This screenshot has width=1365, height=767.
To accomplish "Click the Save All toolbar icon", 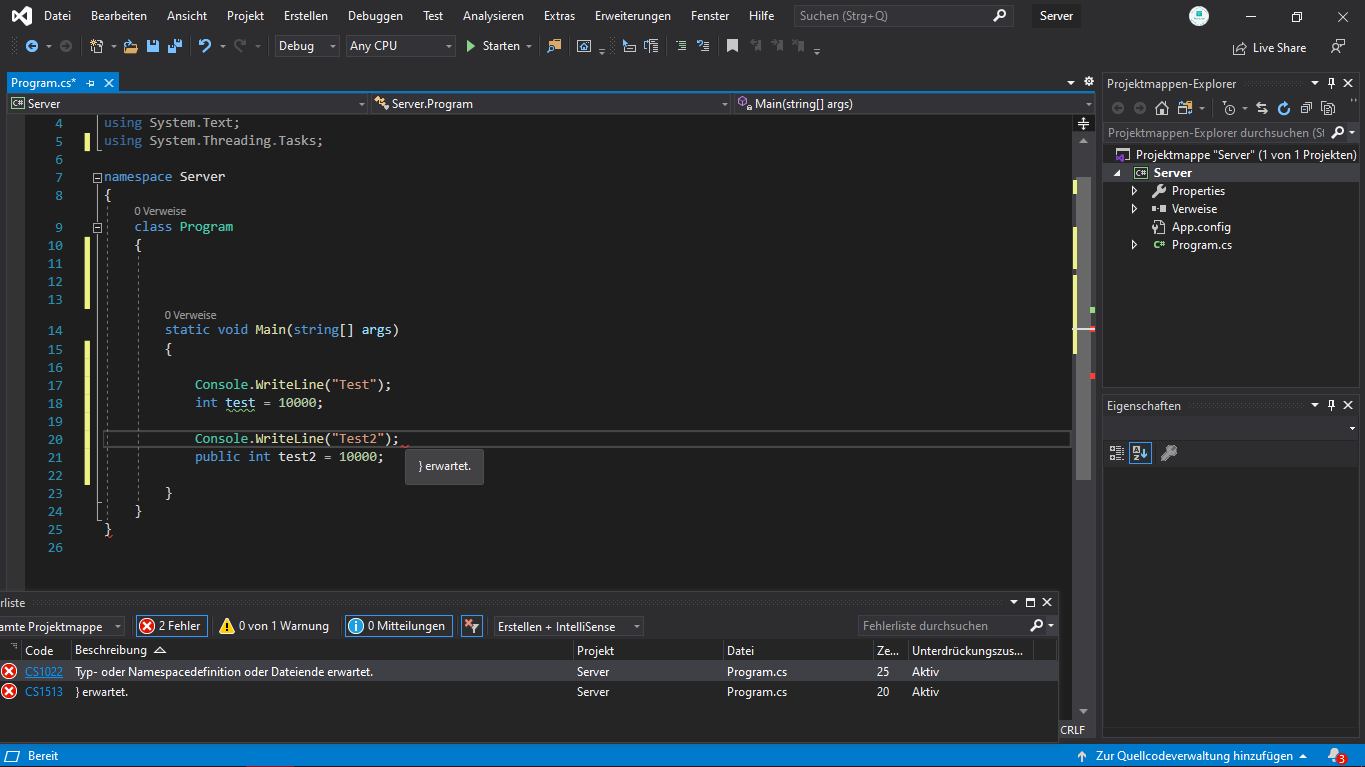I will 174,46.
